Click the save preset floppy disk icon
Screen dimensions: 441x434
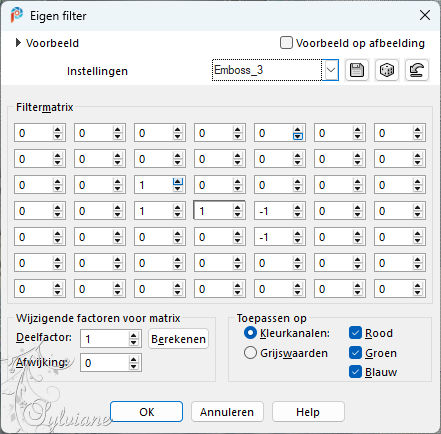(x=357, y=70)
